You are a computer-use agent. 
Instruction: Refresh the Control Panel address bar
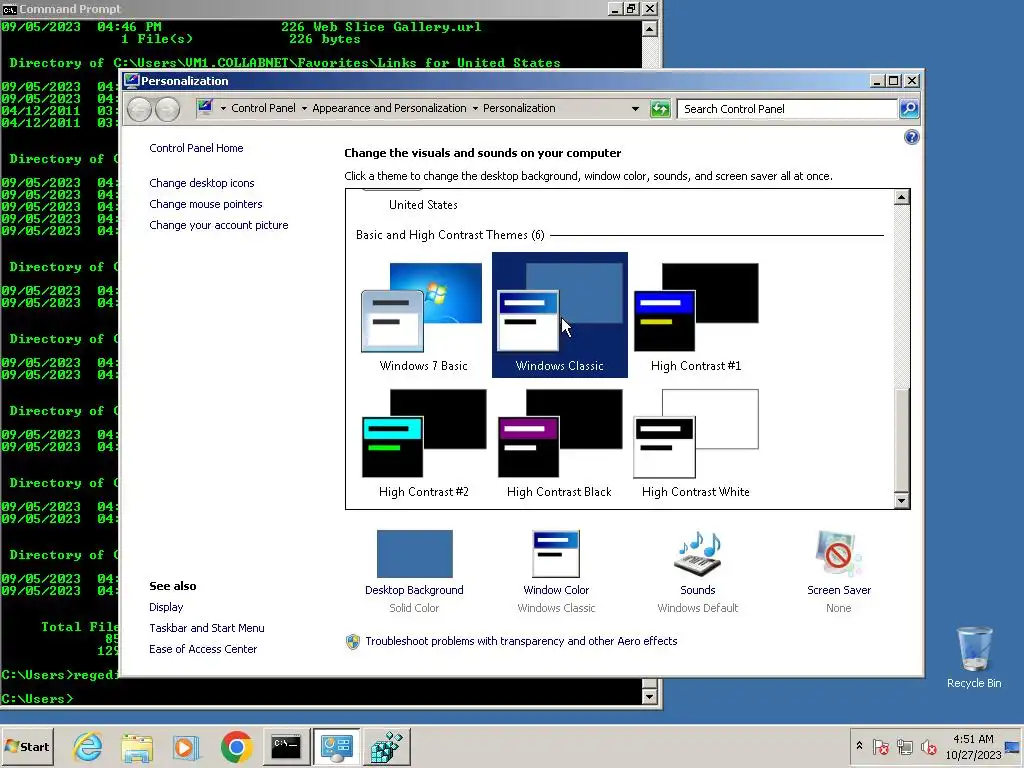[660, 108]
